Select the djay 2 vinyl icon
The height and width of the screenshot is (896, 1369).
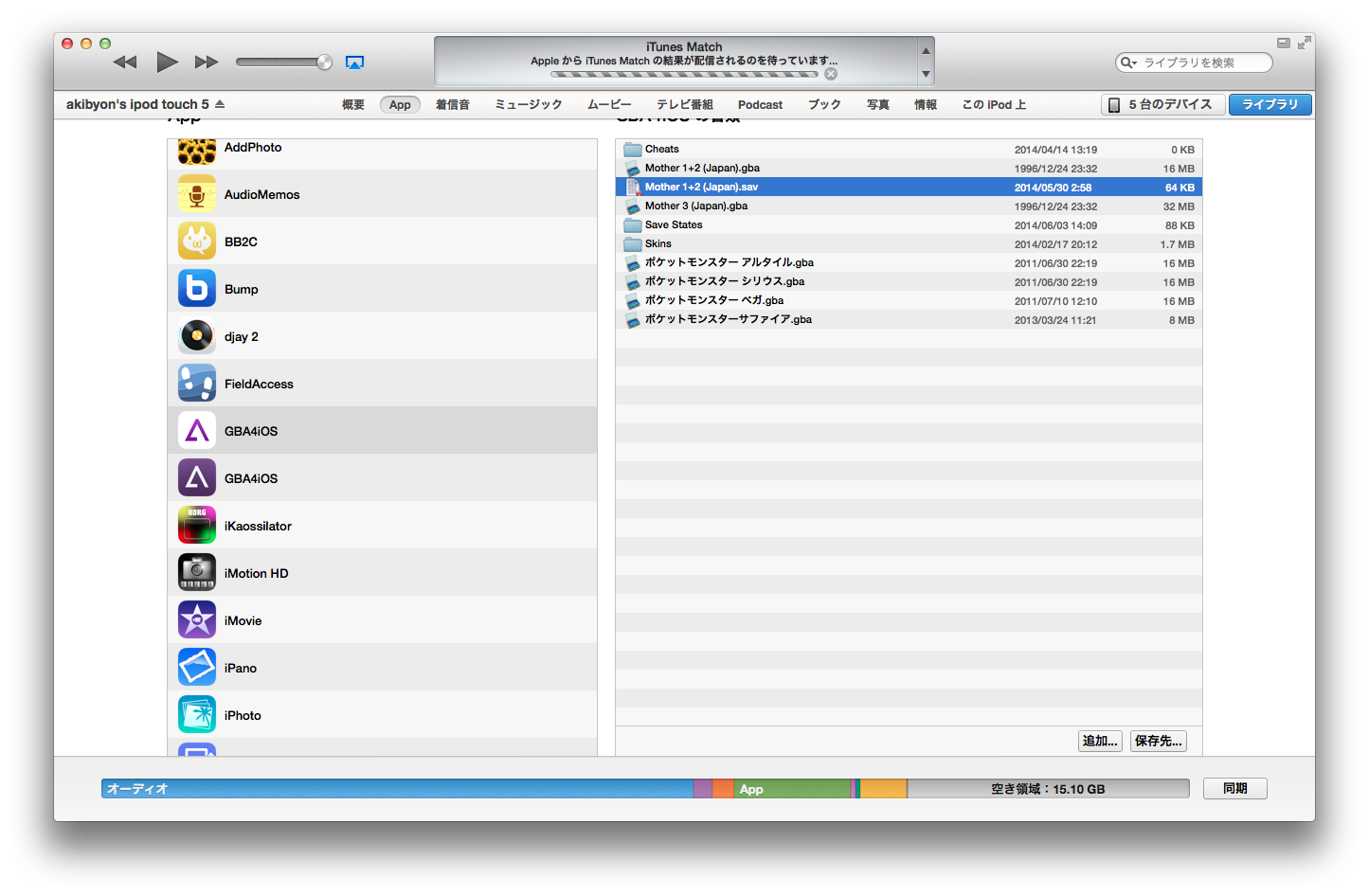[x=197, y=336]
